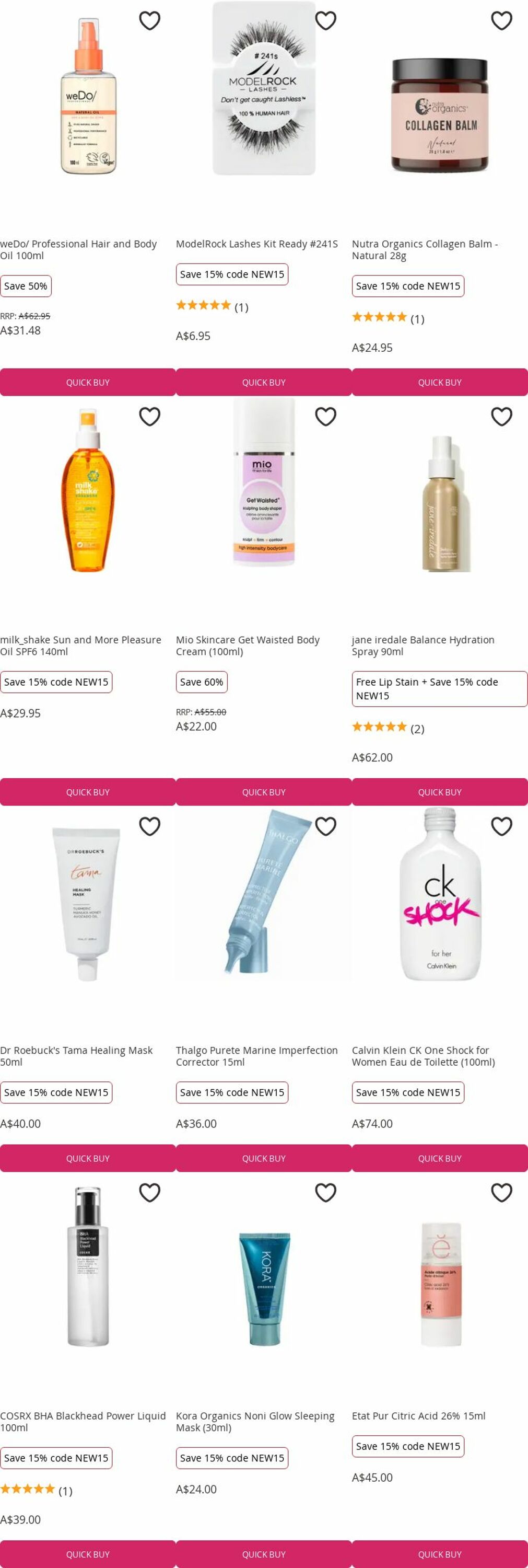Quick buy the weDo/ Hair and Body Oil
The image size is (528, 1568).
(88, 382)
